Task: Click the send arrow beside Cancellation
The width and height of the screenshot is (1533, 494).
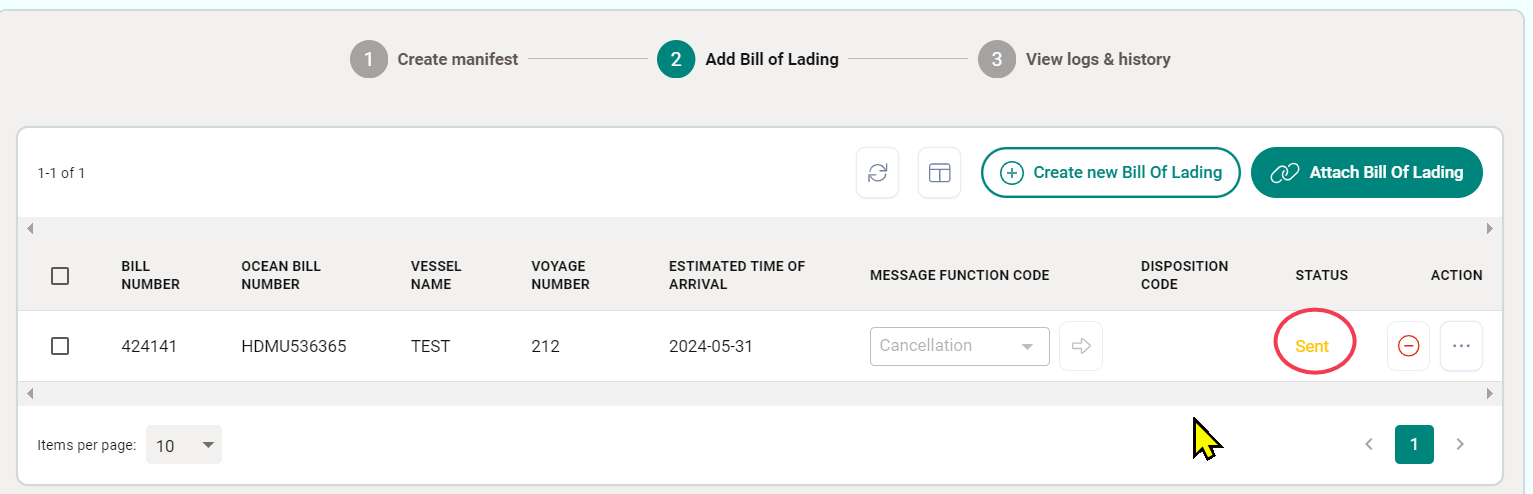Action: tap(1080, 346)
